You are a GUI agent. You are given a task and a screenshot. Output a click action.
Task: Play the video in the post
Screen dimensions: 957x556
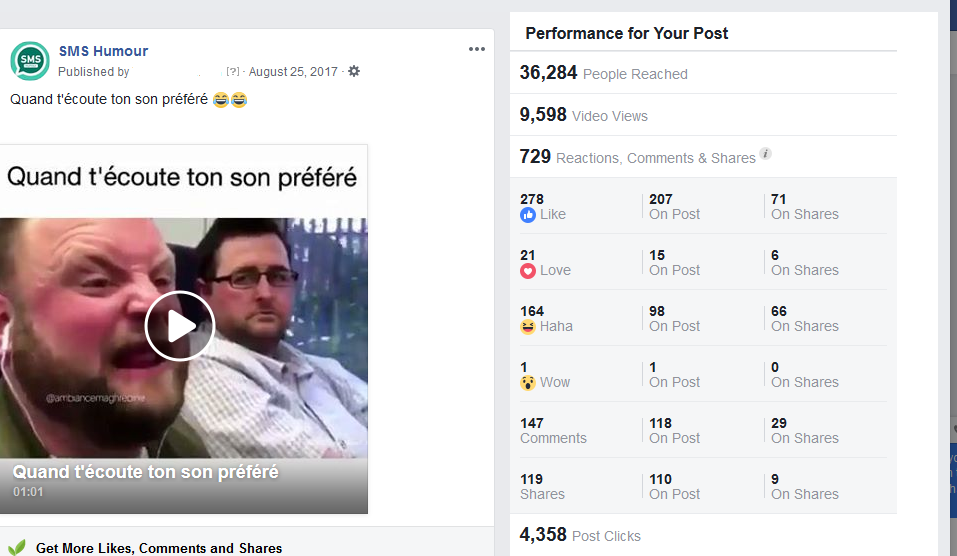pyautogui.click(x=180, y=326)
